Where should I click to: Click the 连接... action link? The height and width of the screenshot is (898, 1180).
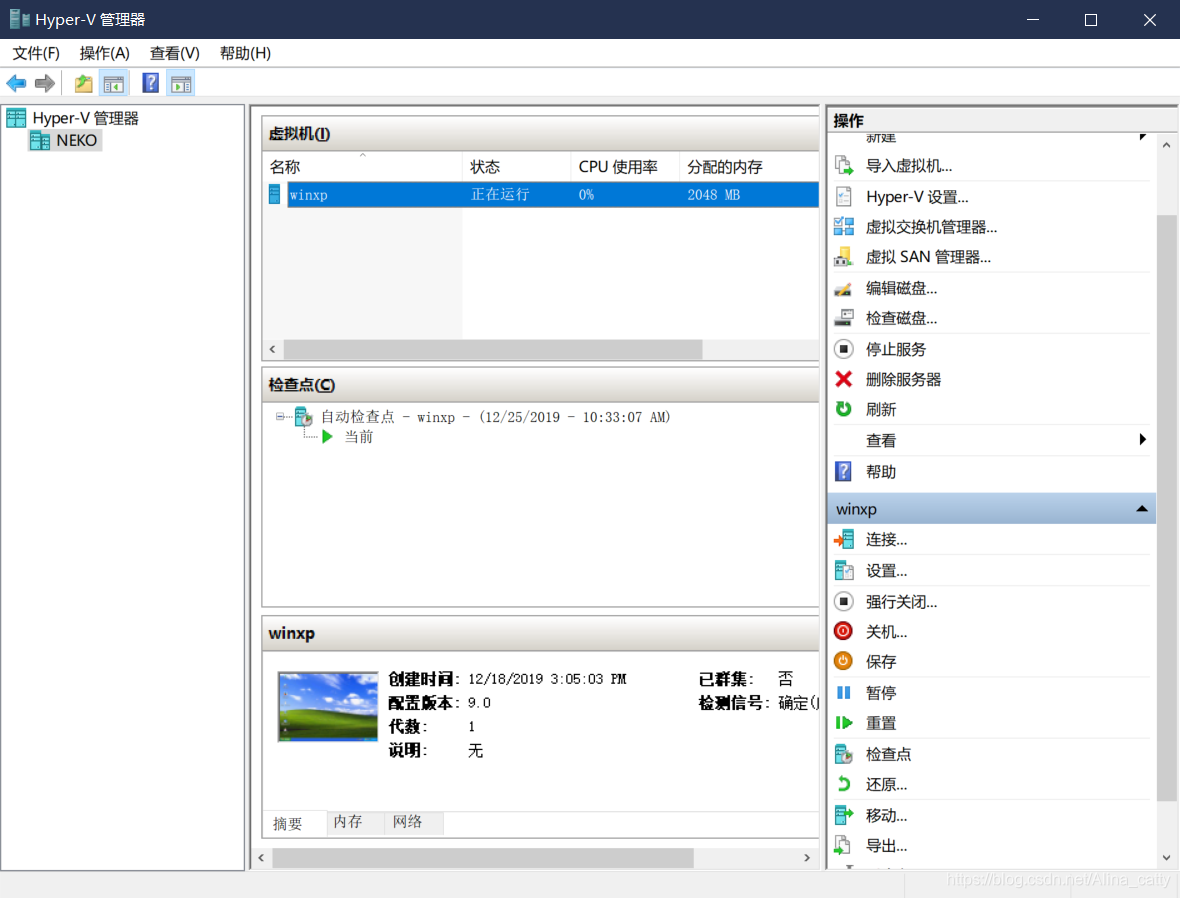[887, 540]
